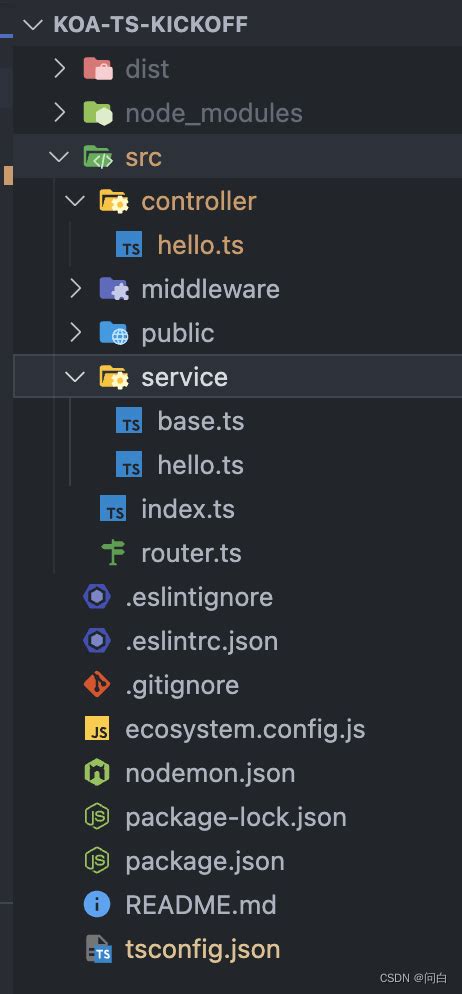Expand the dist folder chevron
The image size is (462, 994).
coord(60,68)
